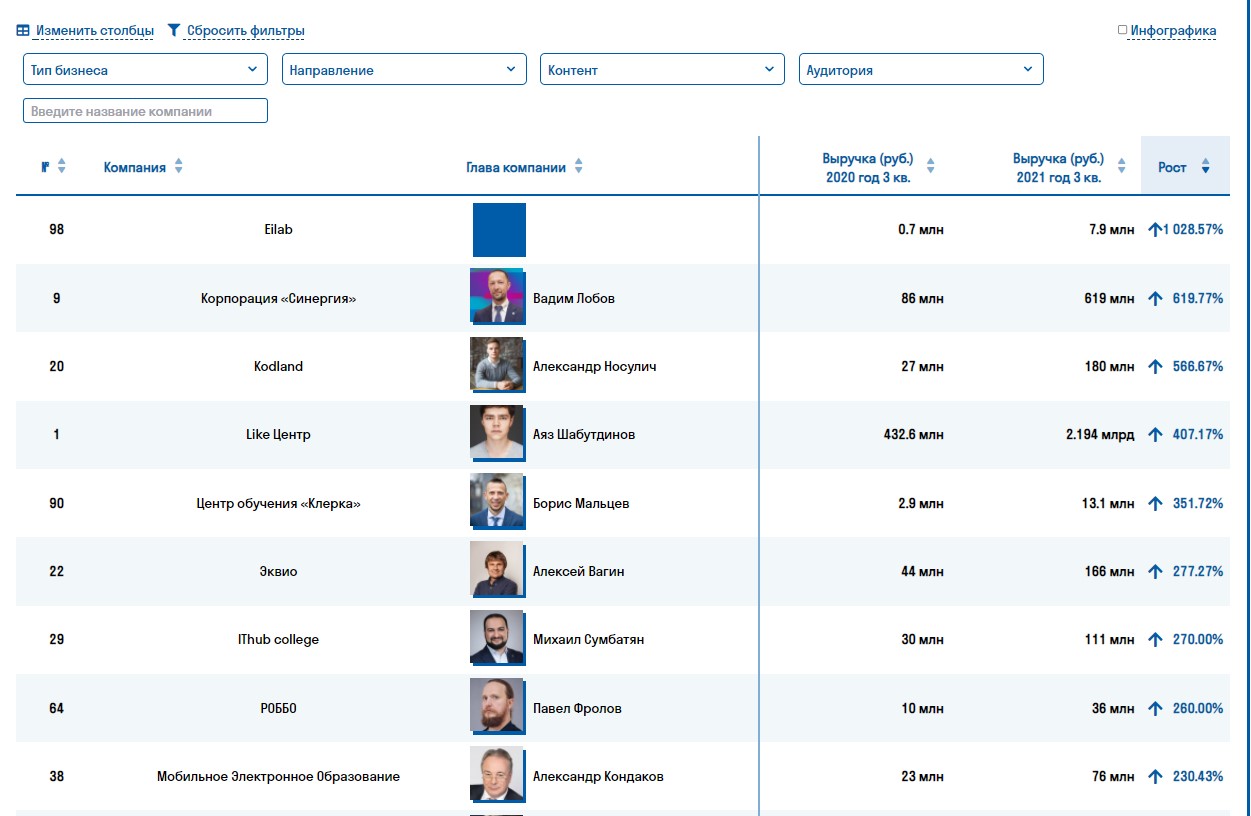Open Вадим Лобов's photo thumbnail

point(497,296)
